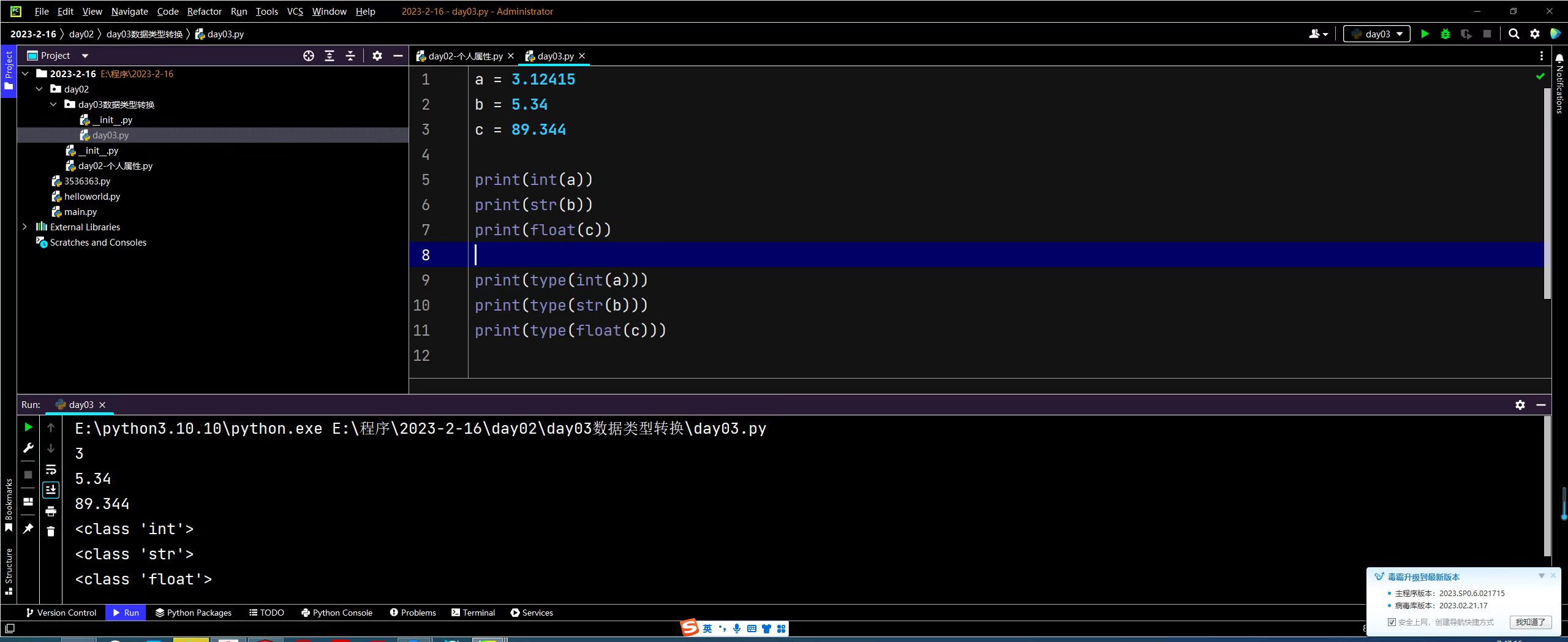This screenshot has height=642, width=1568.
Task: Run with coverage from the top toolbar
Action: 1466,34
